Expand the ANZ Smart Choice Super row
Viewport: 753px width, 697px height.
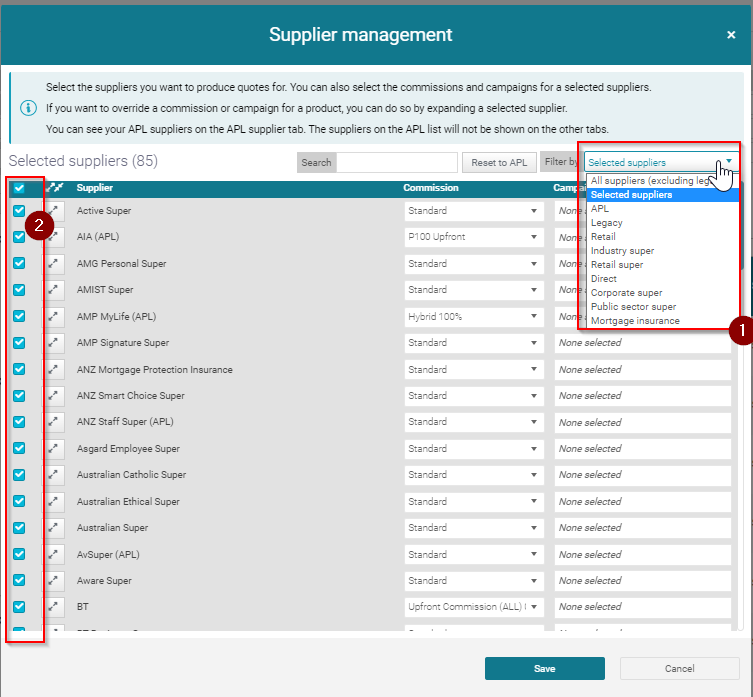54,396
